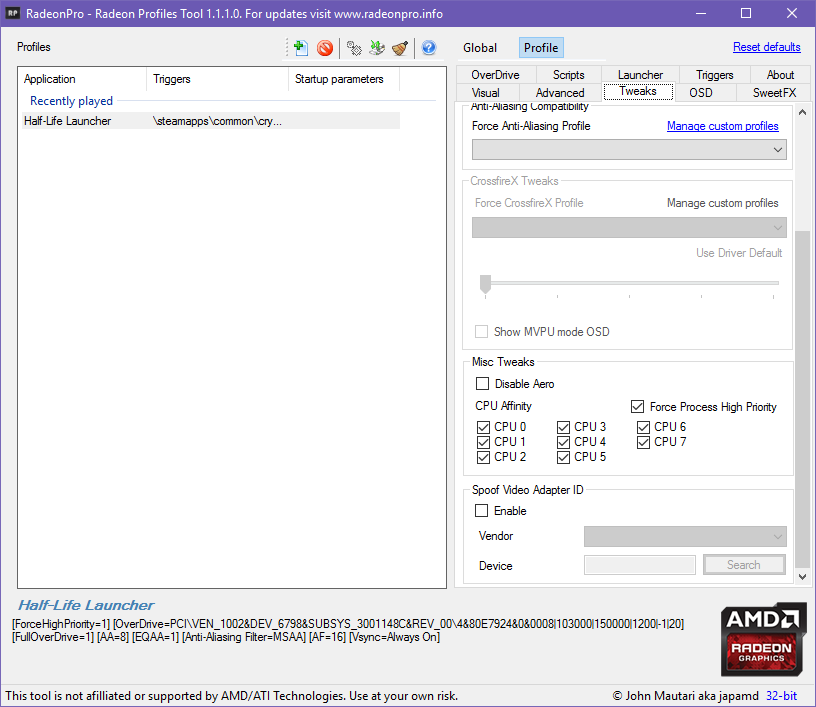Click the \steamapps\common\cry... trigger cell
The width and height of the screenshot is (816, 707).
point(217,121)
